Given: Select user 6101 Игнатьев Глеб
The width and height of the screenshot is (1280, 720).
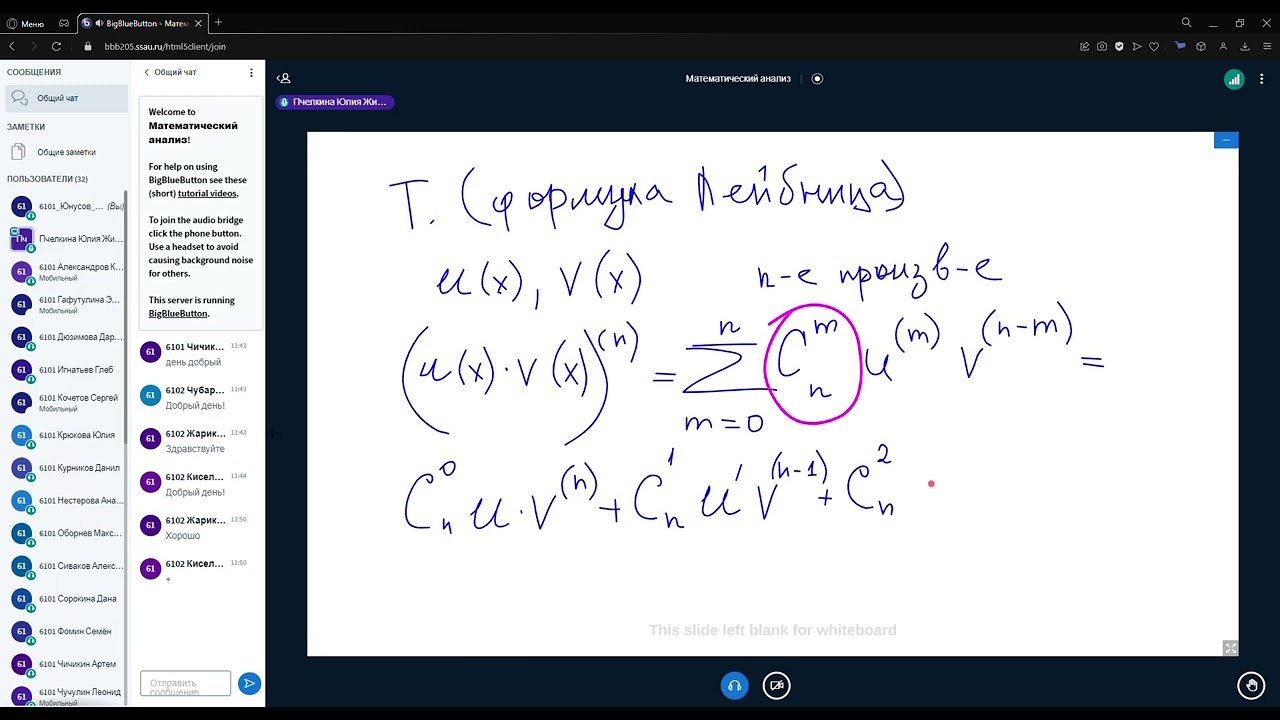Looking at the screenshot, I should click(66, 370).
